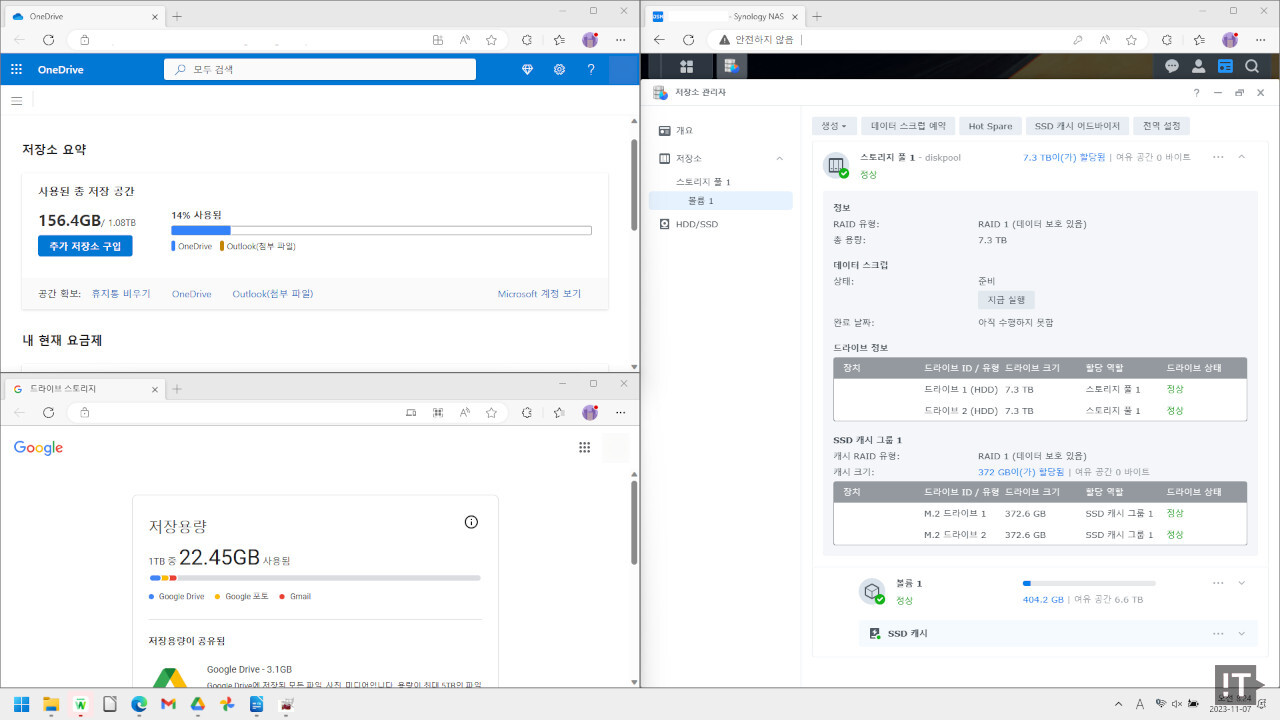Open the OneDrive help question mark

591,69
